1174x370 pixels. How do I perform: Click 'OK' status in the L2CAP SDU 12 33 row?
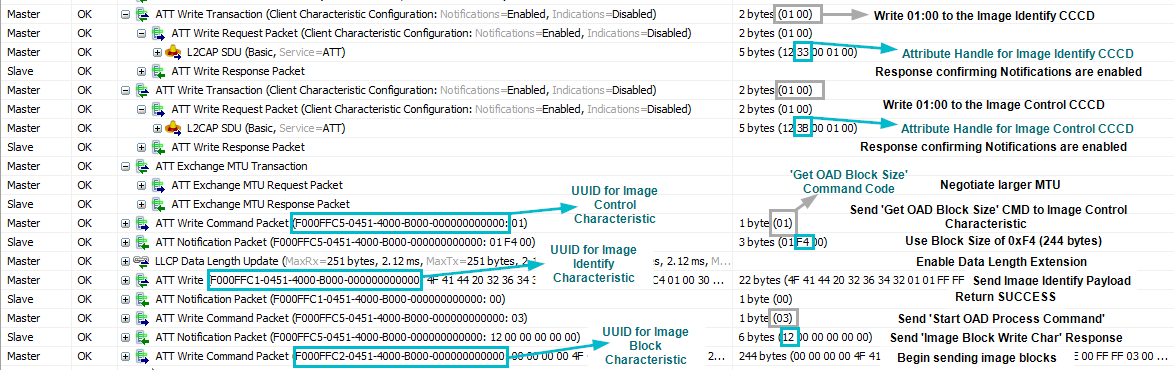(85, 52)
